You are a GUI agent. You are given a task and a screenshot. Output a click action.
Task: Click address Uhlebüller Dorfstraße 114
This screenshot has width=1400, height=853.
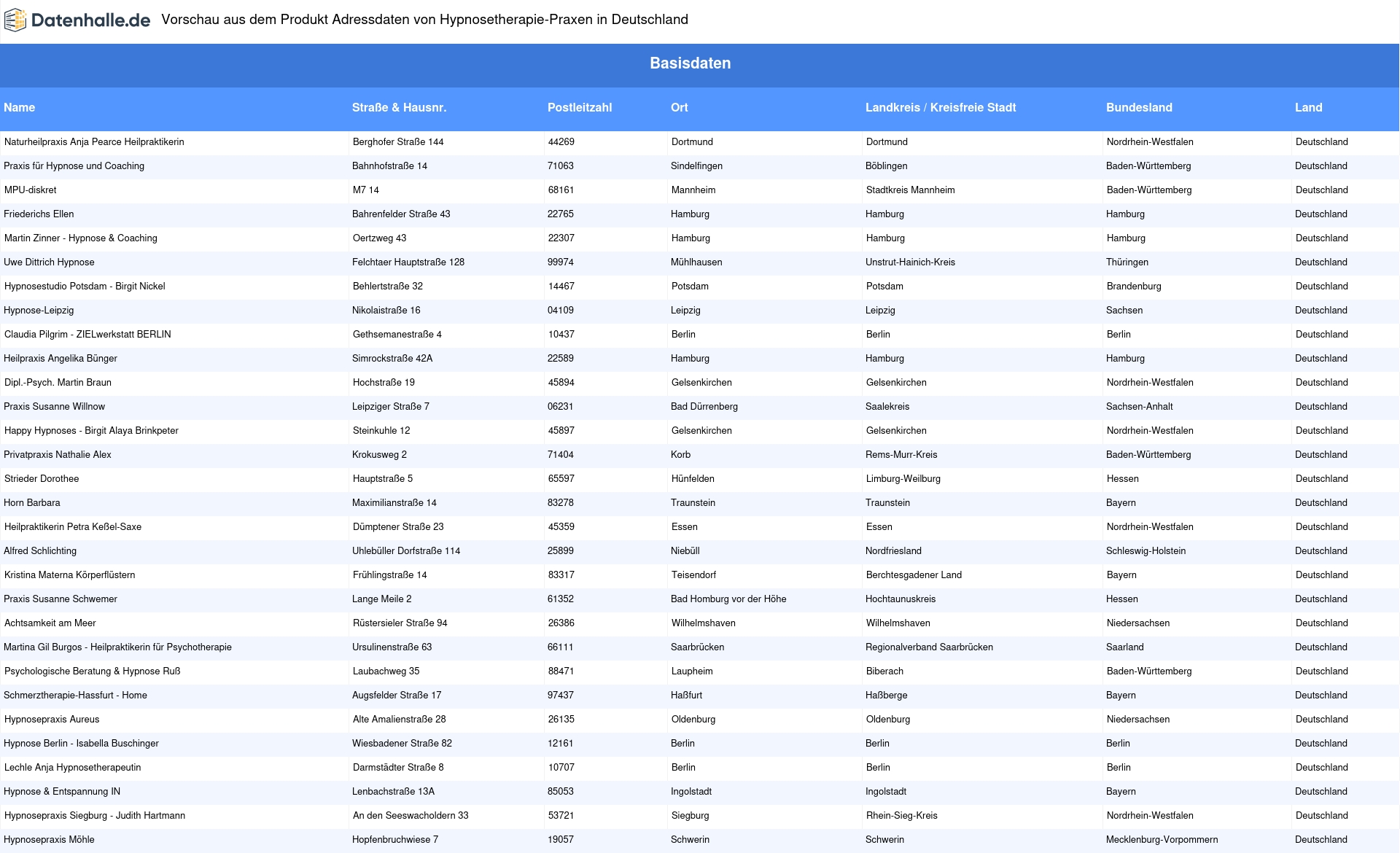(406, 551)
